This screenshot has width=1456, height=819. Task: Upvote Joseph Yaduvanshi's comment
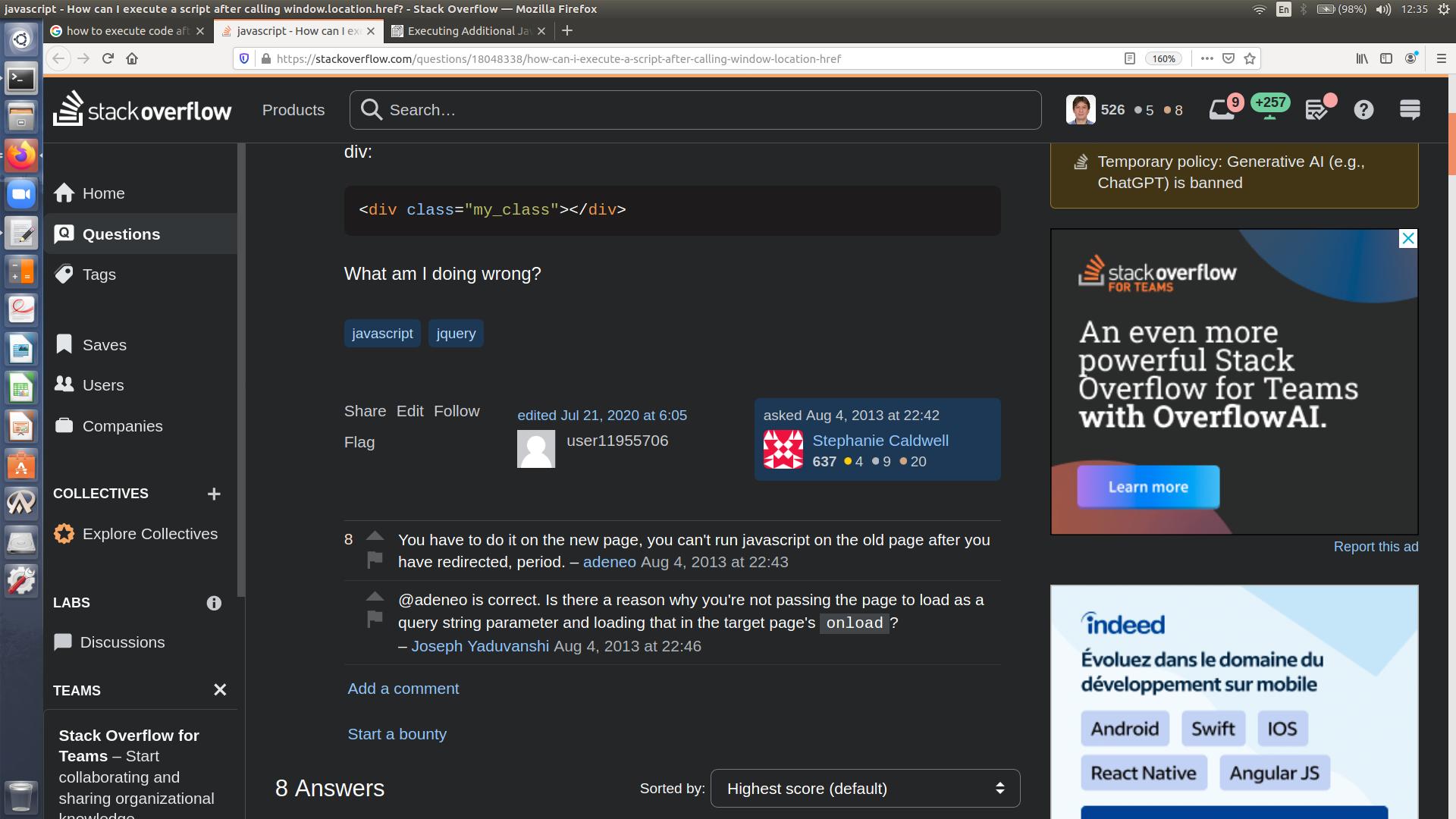(375, 596)
